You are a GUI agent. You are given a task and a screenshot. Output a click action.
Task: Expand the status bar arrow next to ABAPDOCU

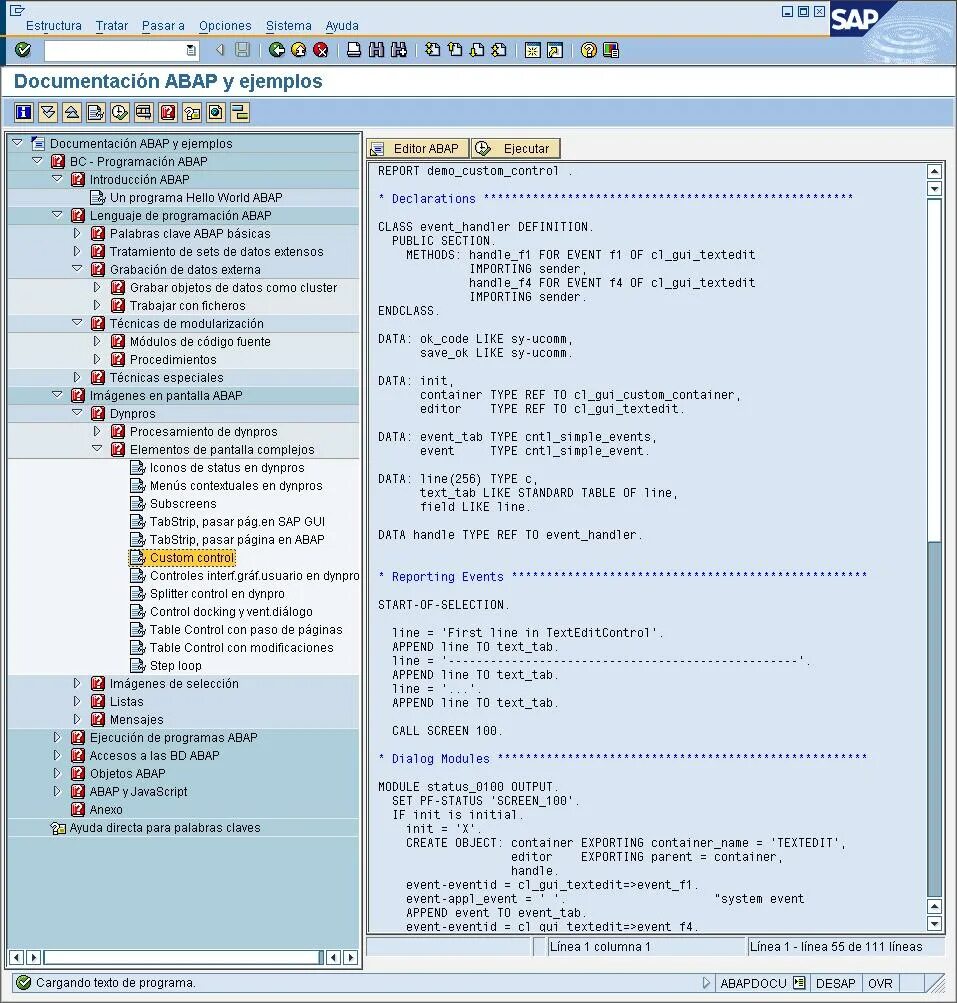click(706, 983)
